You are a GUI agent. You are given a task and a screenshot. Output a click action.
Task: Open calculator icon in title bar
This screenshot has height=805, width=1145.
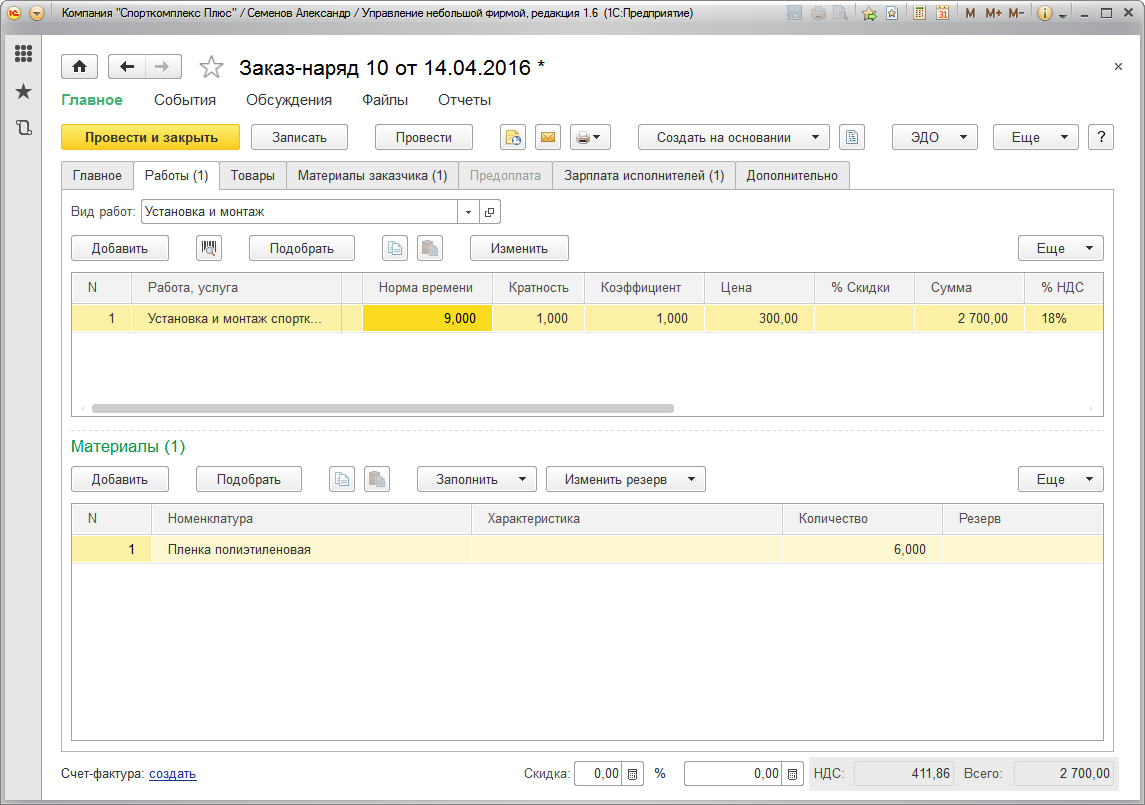[x=920, y=13]
